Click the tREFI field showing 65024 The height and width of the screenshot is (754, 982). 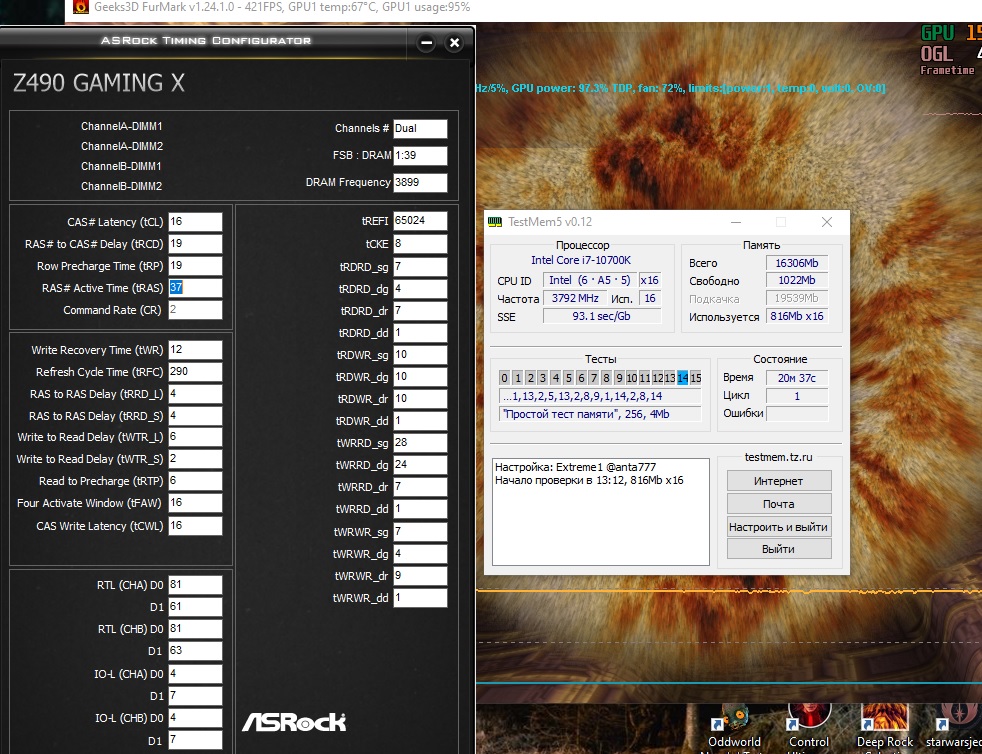click(420, 220)
